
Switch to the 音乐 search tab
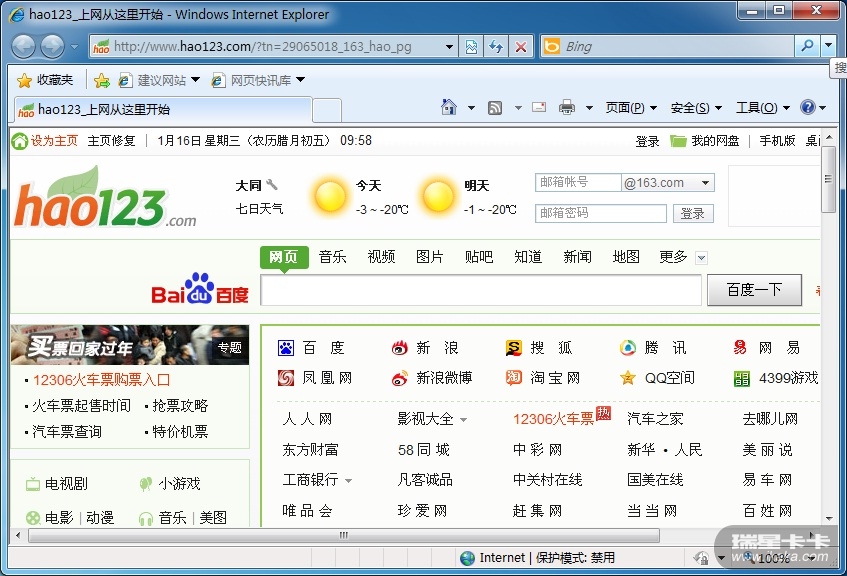[332, 257]
